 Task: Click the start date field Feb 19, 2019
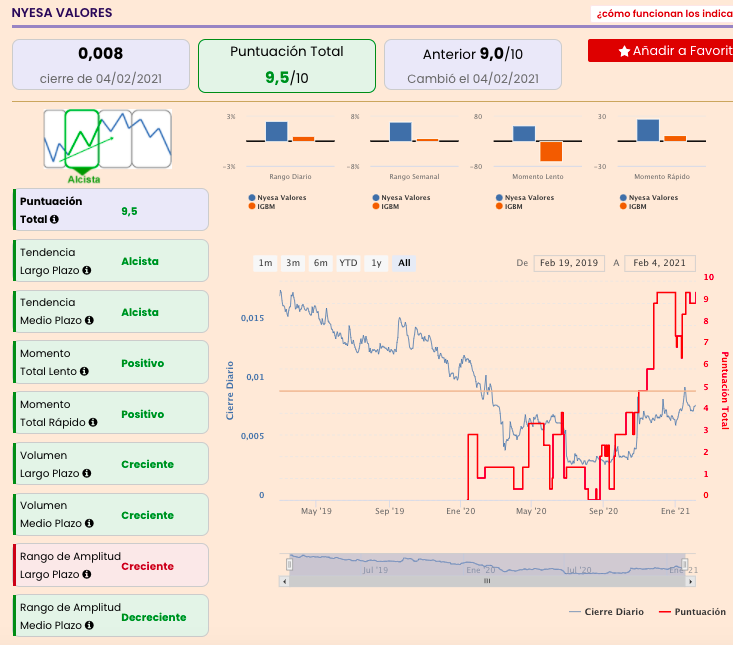[x=569, y=263]
